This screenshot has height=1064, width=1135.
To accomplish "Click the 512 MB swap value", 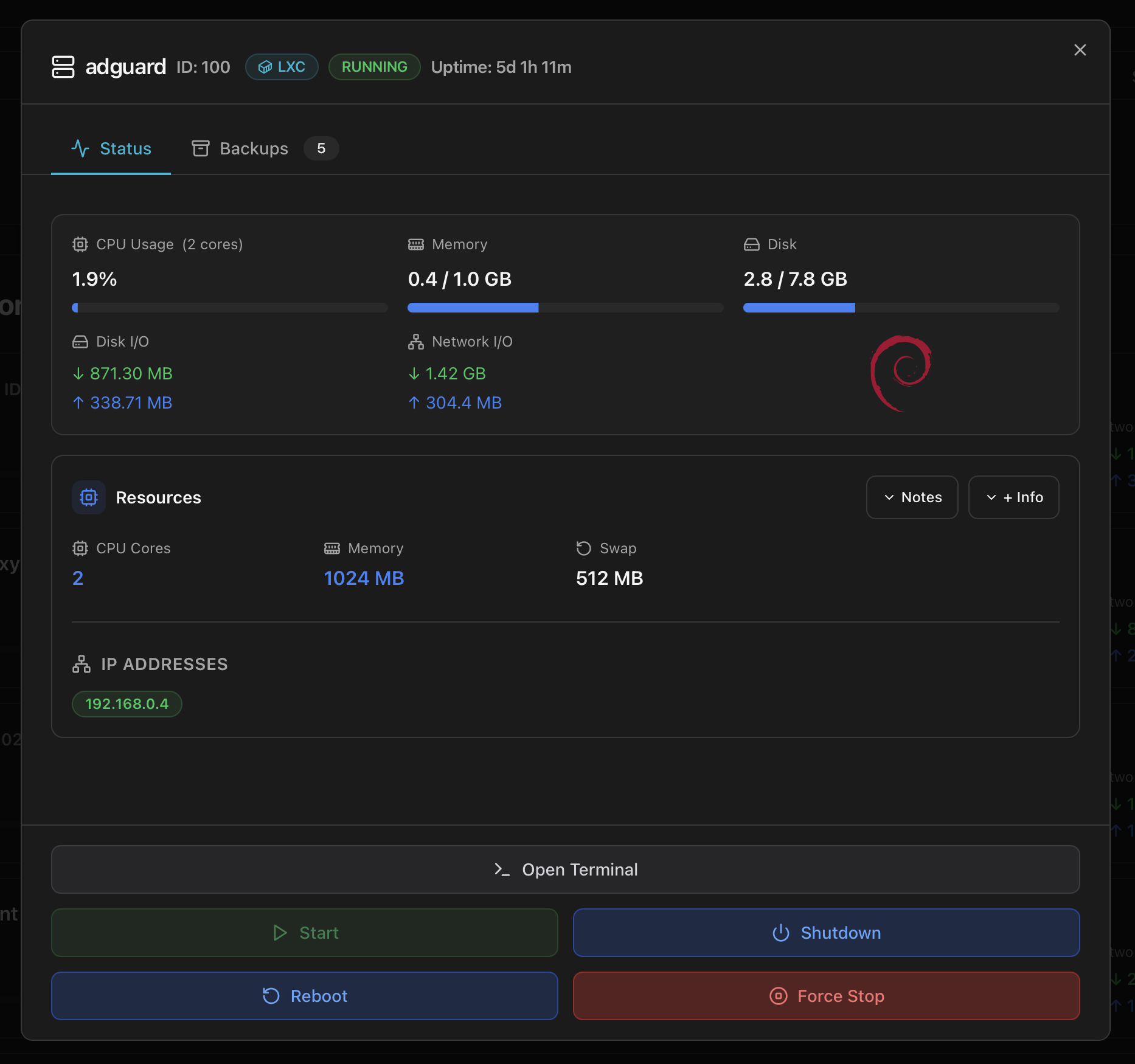I will pyautogui.click(x=609, y=578).
